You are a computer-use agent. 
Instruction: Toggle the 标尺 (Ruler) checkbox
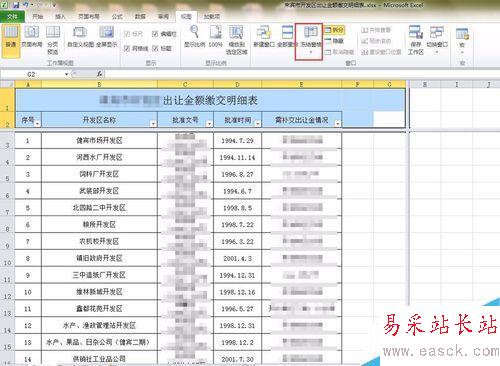(127, 34)
